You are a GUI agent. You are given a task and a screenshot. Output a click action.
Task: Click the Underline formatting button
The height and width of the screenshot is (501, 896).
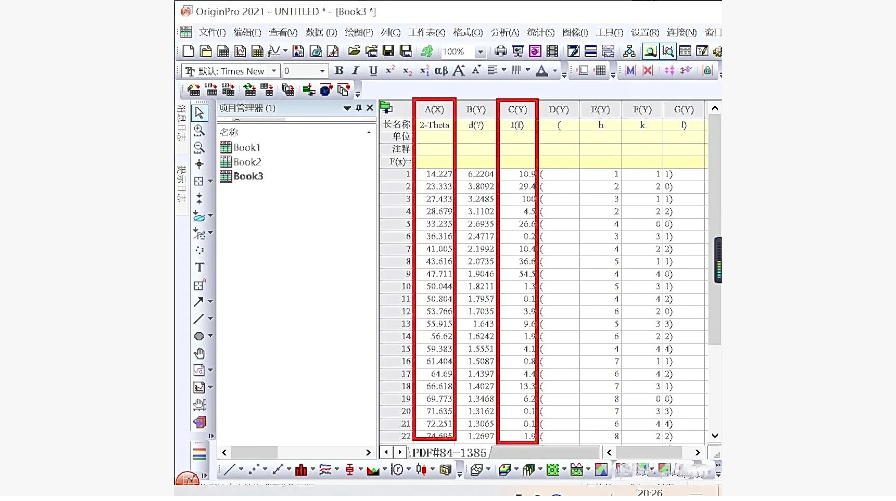pos(373,71)
